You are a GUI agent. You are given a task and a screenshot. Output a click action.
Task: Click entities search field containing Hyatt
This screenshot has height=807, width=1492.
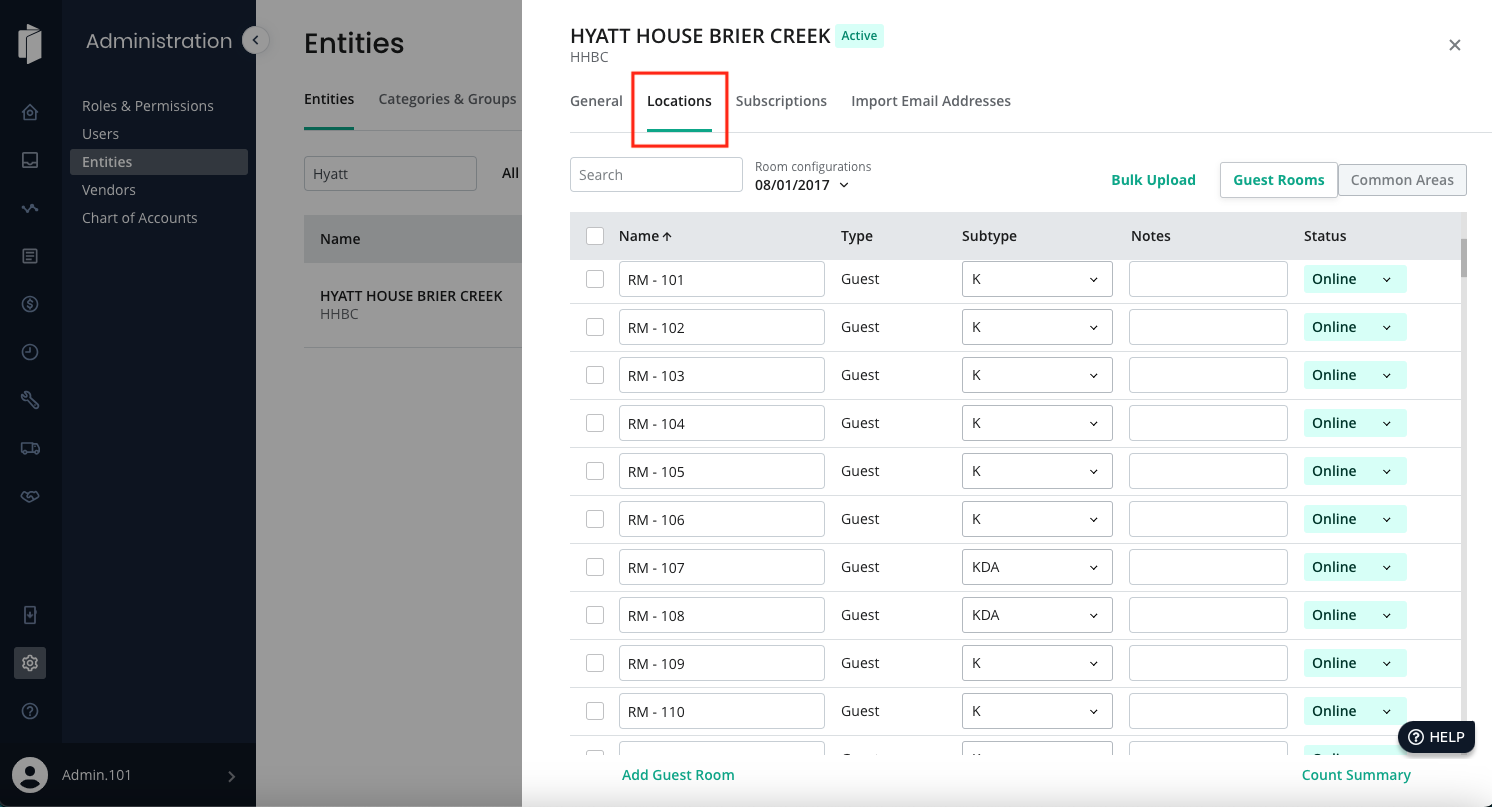click(390, 174)
